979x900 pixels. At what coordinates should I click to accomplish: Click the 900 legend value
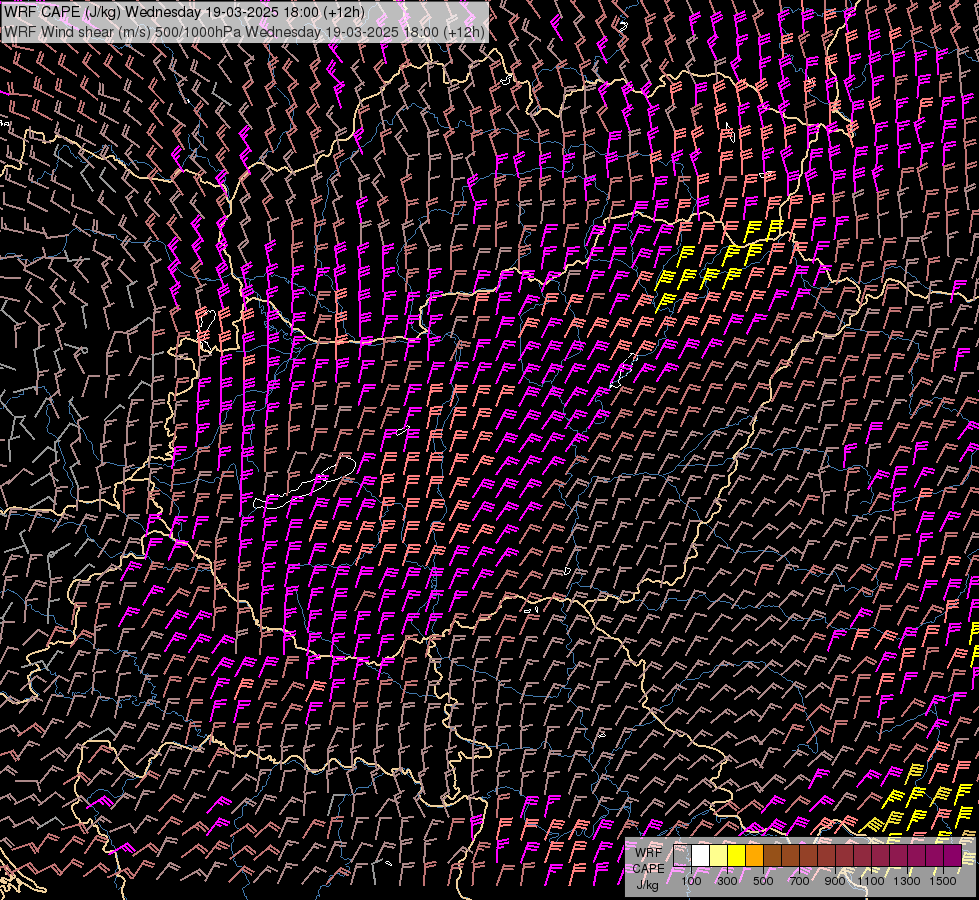(x=835, y=881)
